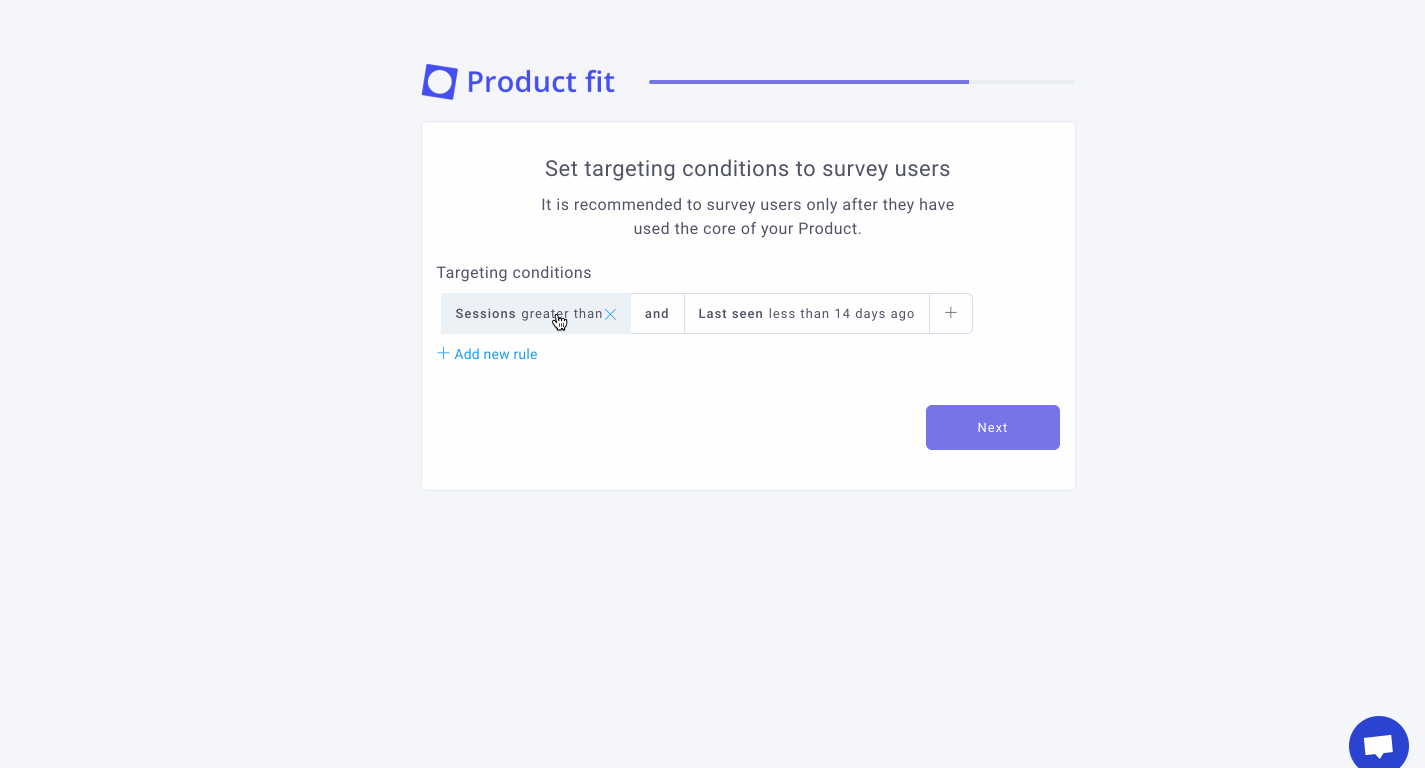1425x768 pixels.
Task: Open the chat widget bubble
Action: point(1378,745)
